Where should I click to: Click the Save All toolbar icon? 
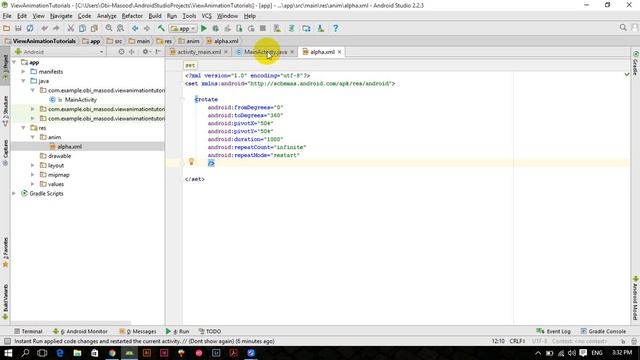(x=18, y=28)
